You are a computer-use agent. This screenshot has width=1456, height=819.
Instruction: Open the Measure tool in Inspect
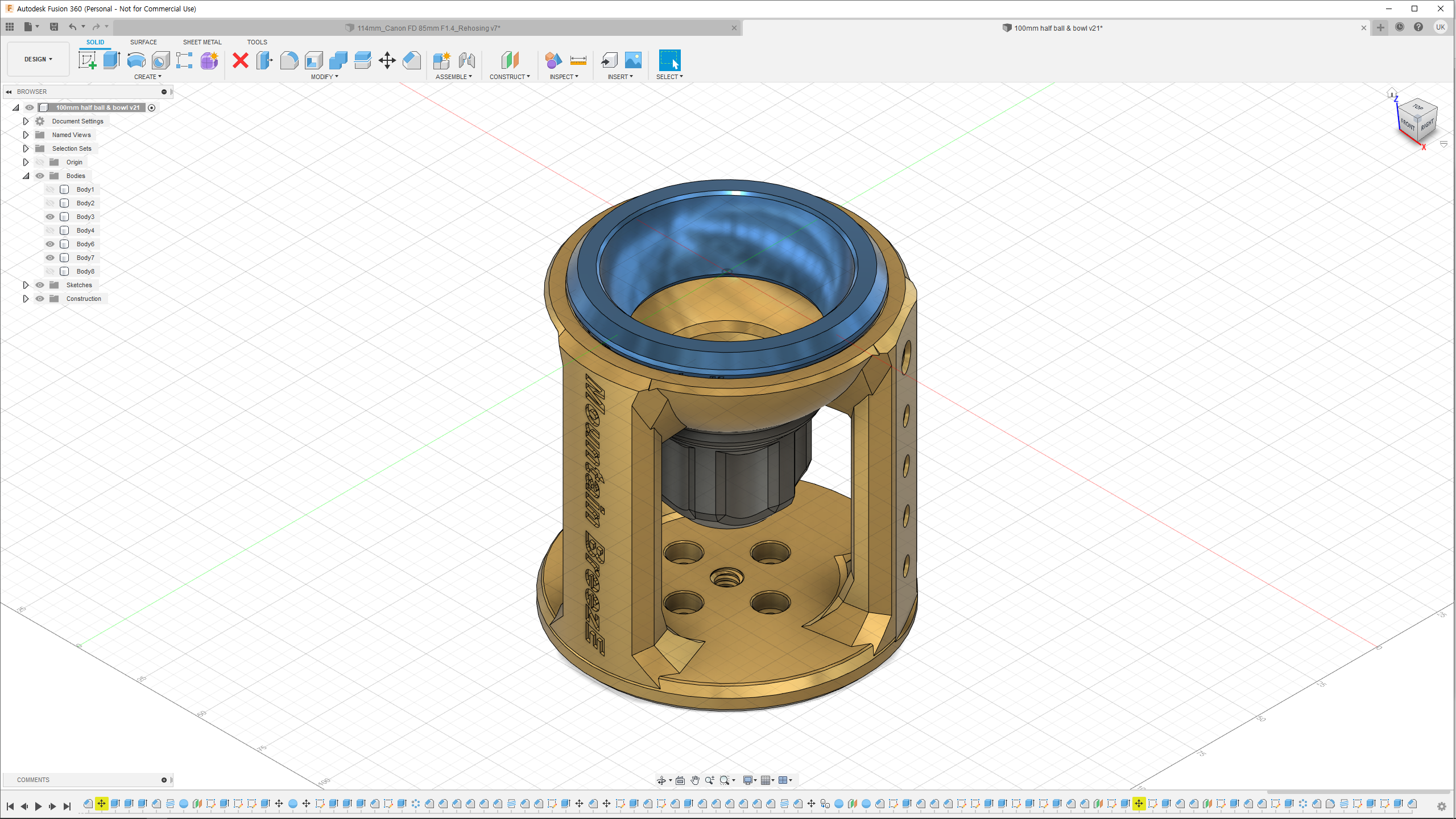pos(578,60)
